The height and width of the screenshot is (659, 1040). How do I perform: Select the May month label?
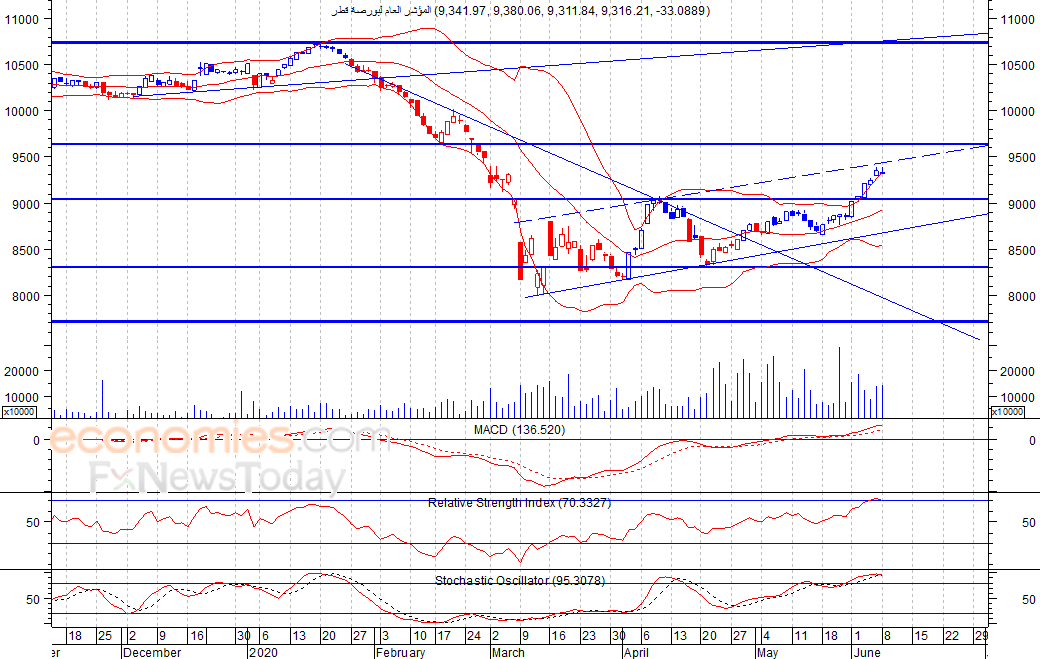tap(767, 652)
